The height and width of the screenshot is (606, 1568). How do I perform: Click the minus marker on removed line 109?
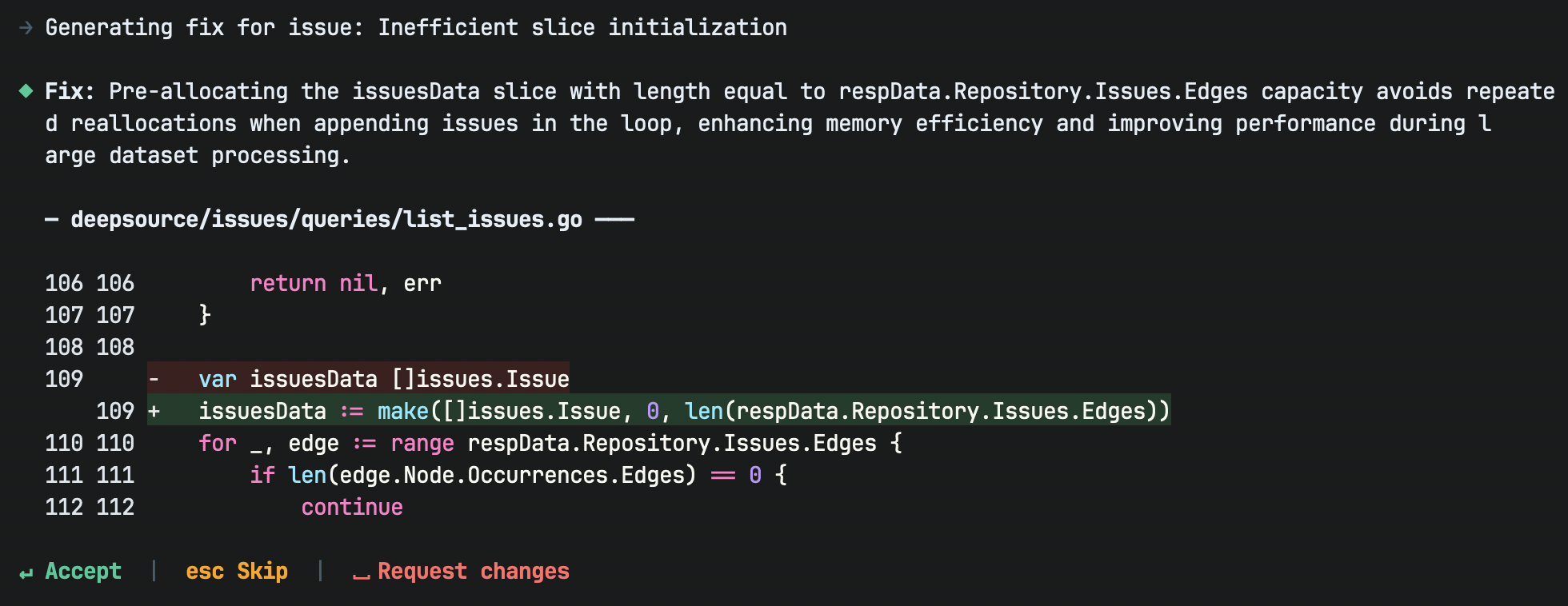point(154,379)
